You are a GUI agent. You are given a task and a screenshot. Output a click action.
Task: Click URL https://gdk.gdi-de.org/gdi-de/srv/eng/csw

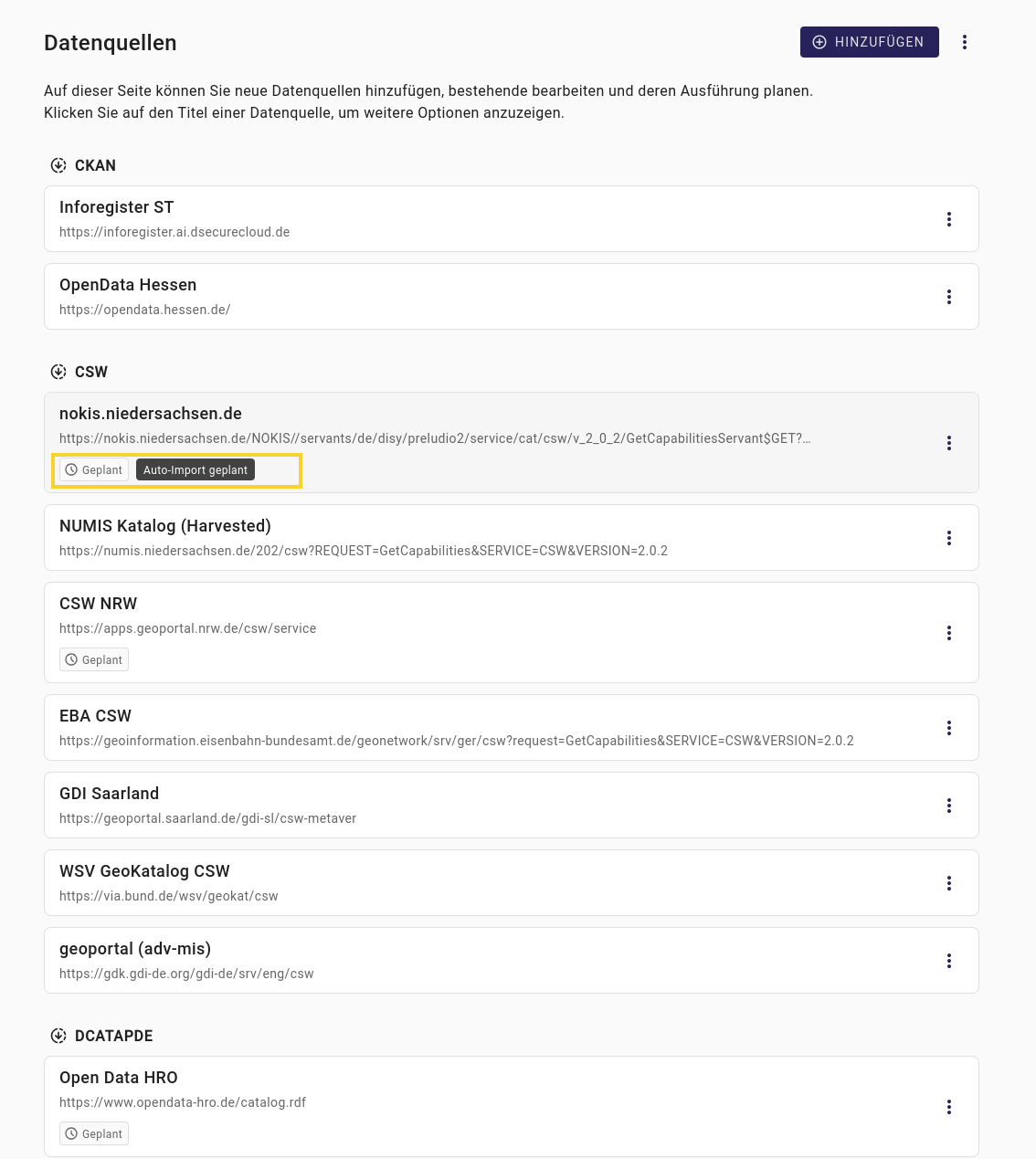186,974
